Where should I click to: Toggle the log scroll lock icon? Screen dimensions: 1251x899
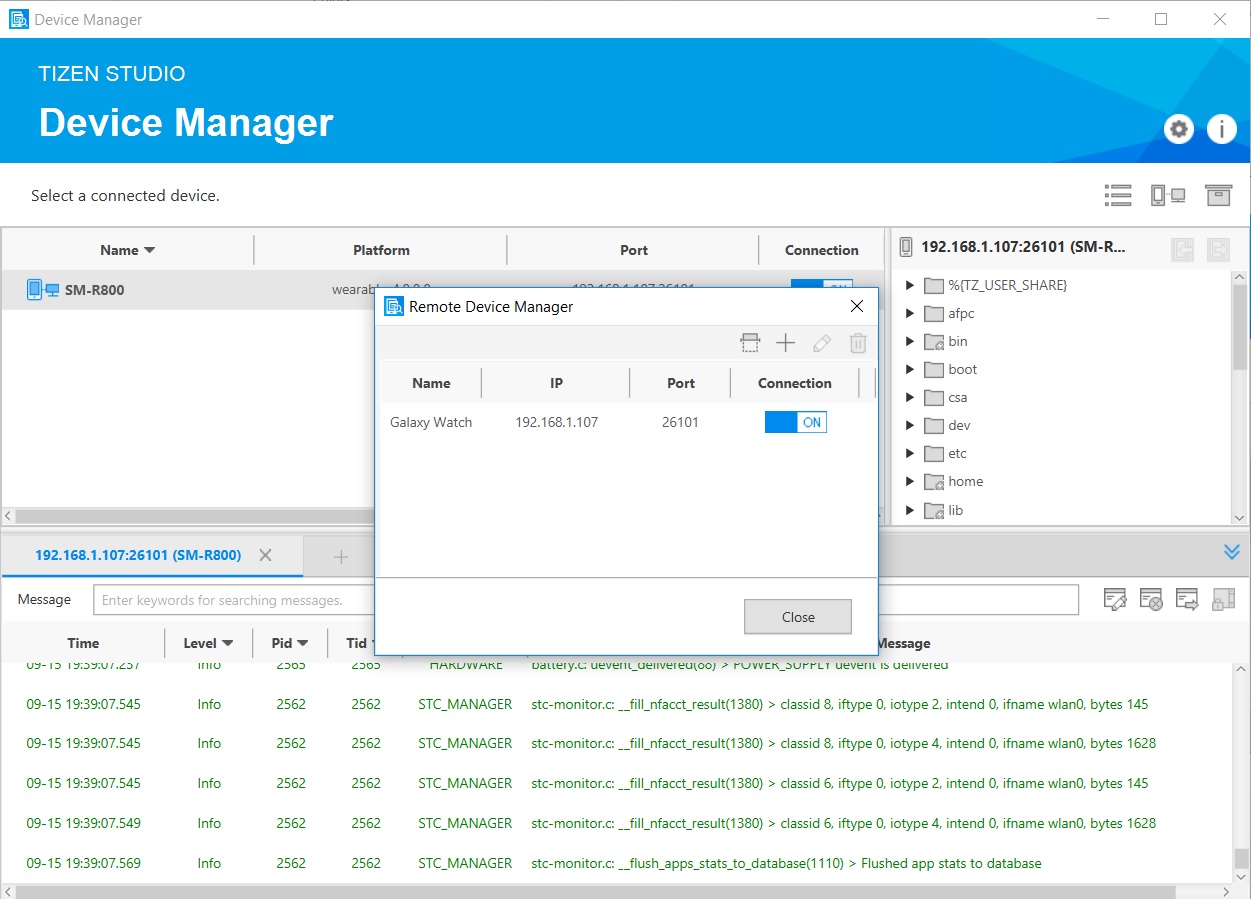coord(1223,600)
